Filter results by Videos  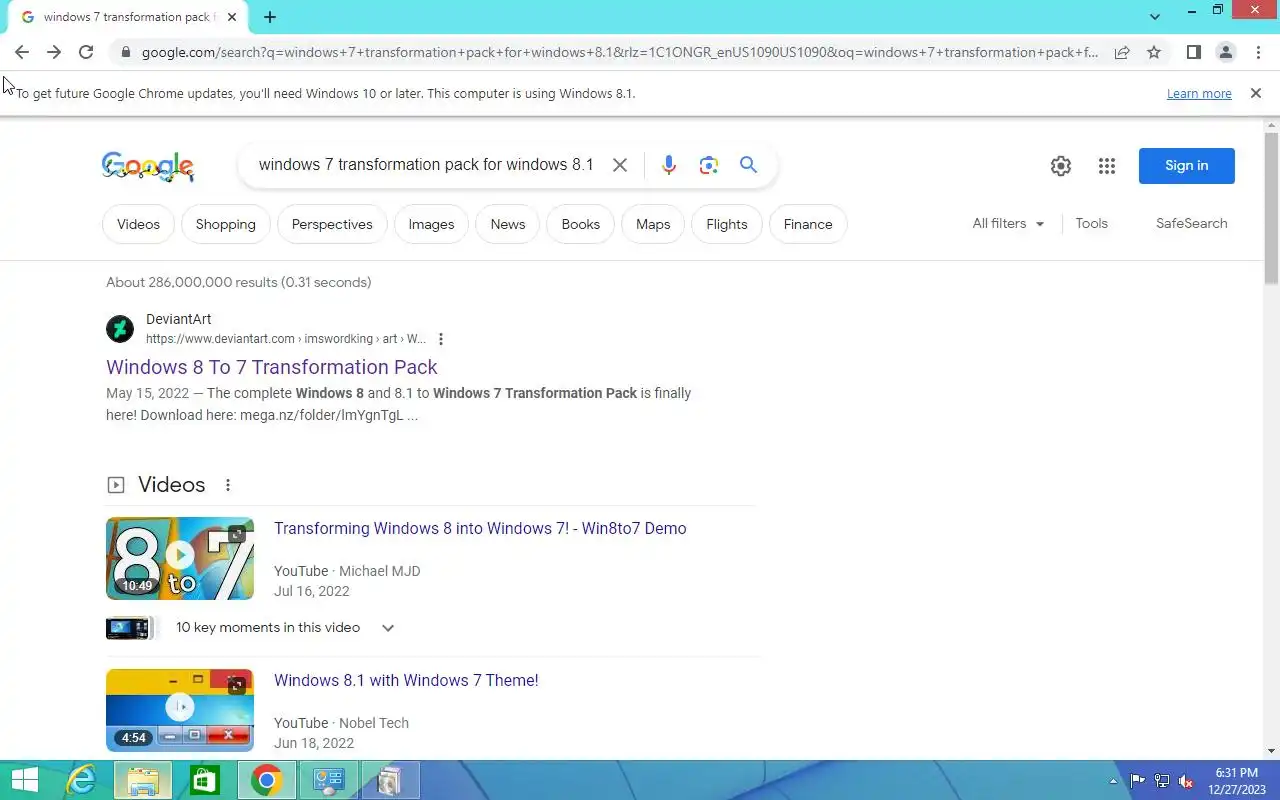[138, 224]
